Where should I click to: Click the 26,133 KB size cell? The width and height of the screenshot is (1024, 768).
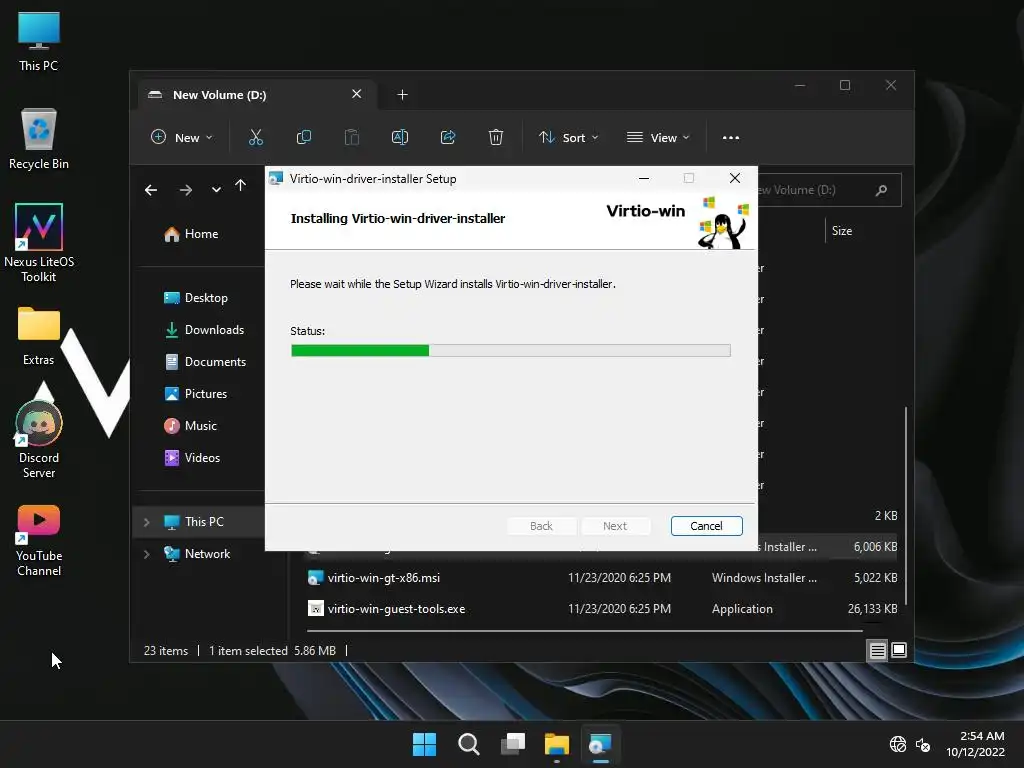point(872,609)
